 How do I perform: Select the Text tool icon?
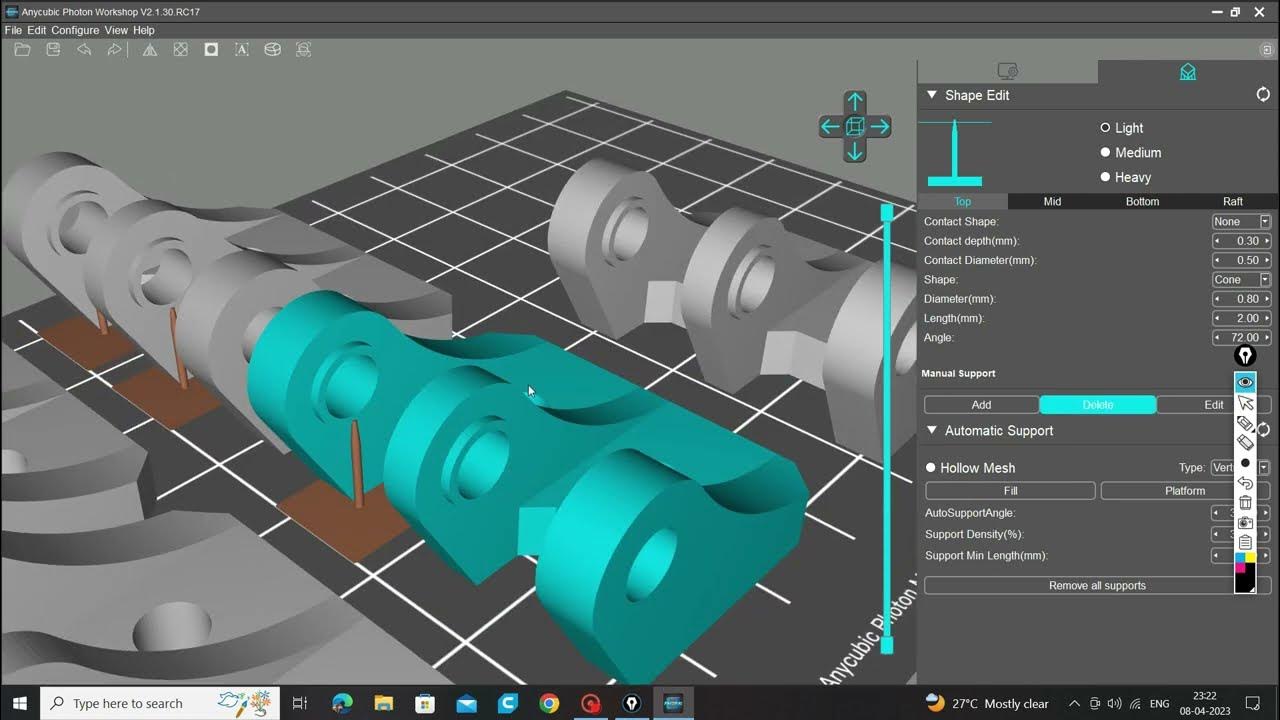click(242, 49)
